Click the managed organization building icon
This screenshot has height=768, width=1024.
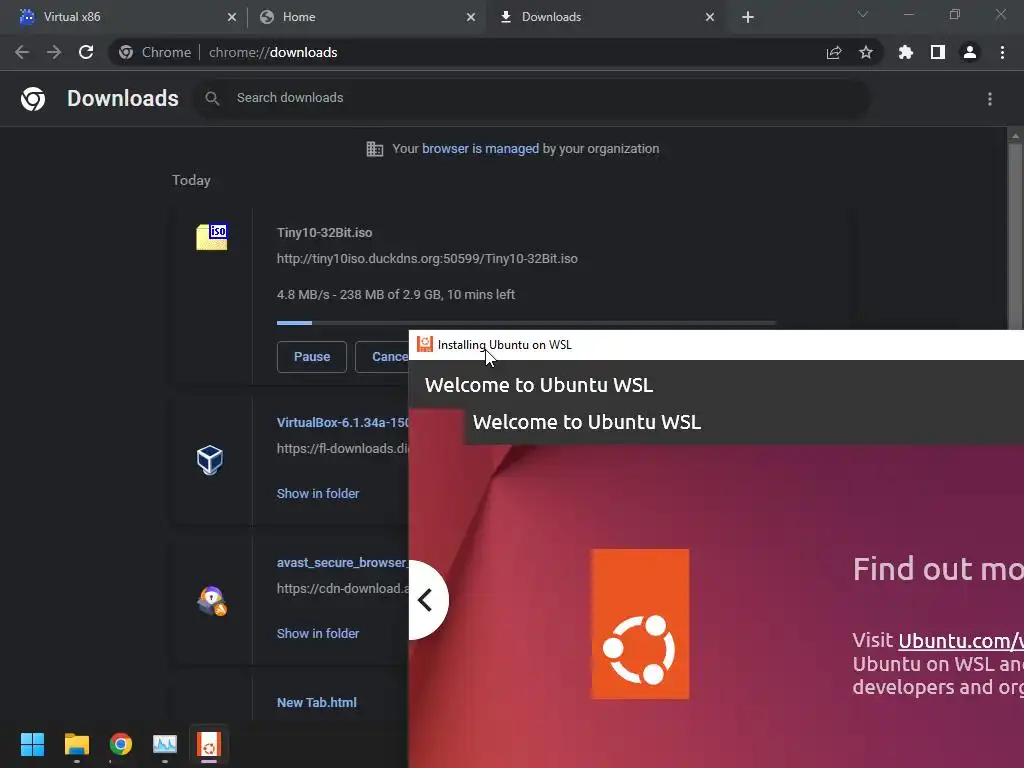pyautogui.click(x=375, y=149)
